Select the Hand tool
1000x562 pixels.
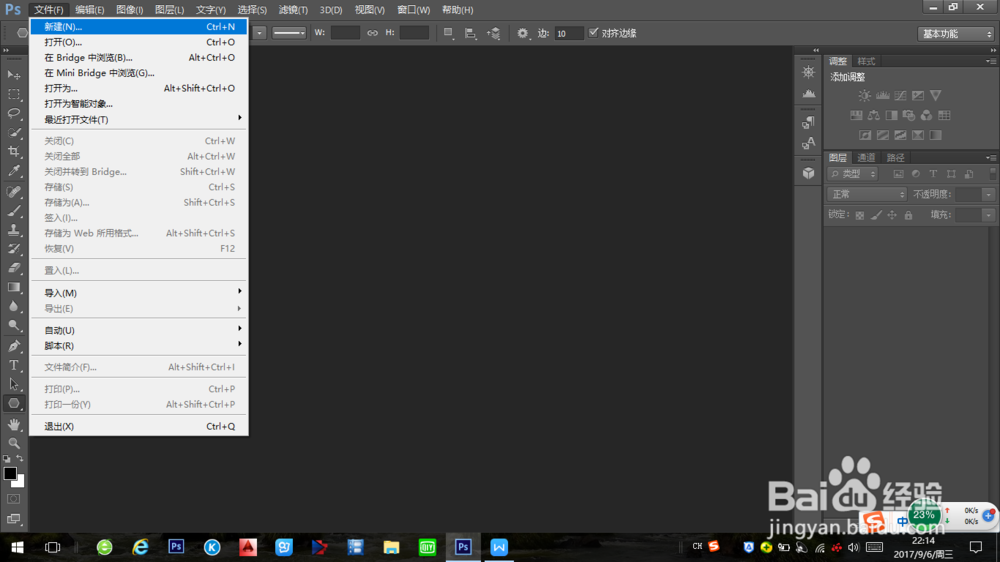pyautogui.click(x=13, y=424)
